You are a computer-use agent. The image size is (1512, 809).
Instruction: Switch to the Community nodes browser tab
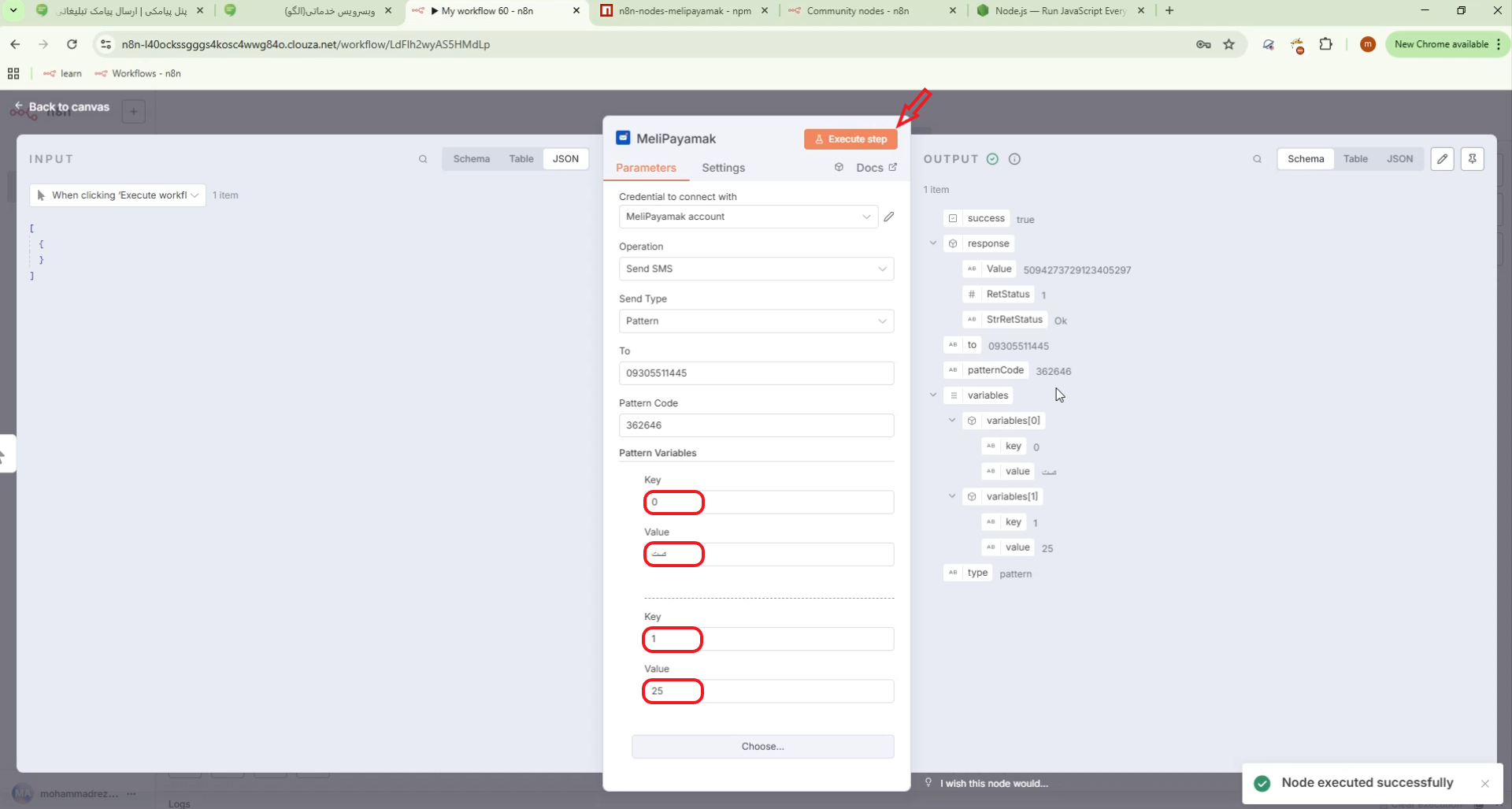click(858, 11)
